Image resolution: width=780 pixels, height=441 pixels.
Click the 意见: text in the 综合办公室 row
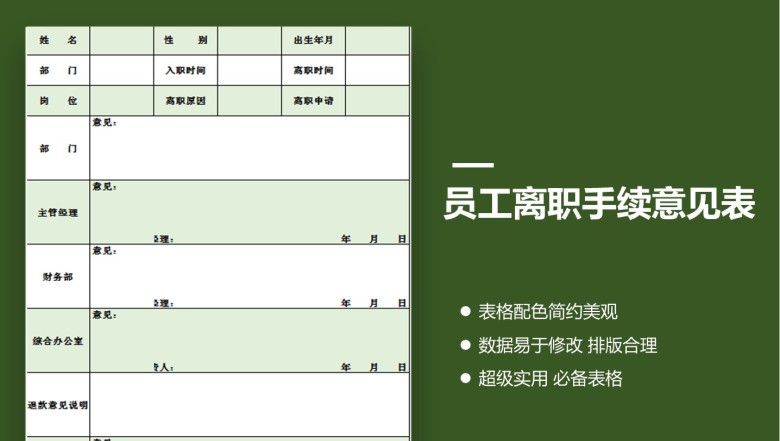coord(104,315)
